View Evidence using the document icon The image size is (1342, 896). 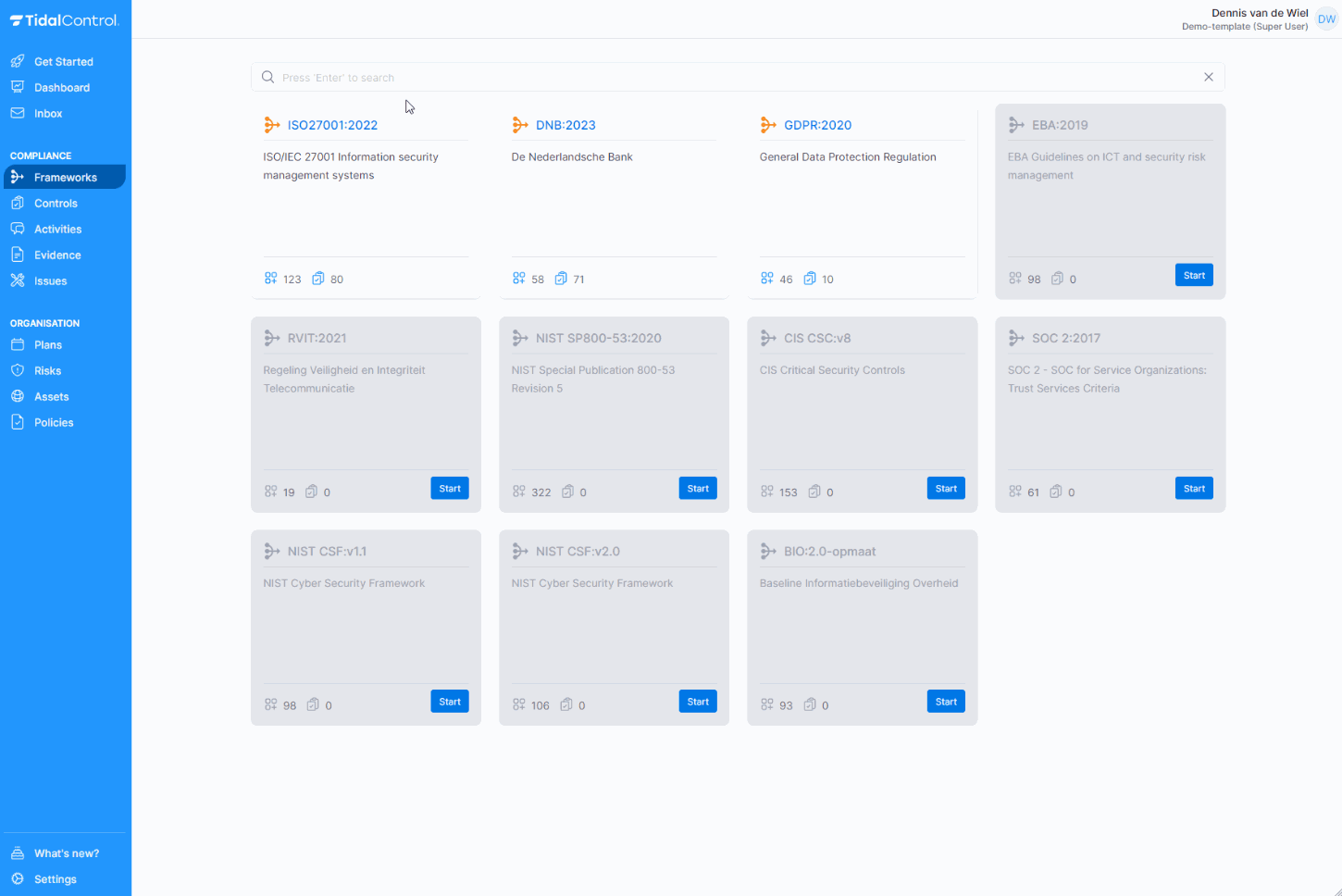[x=19, y=255]
